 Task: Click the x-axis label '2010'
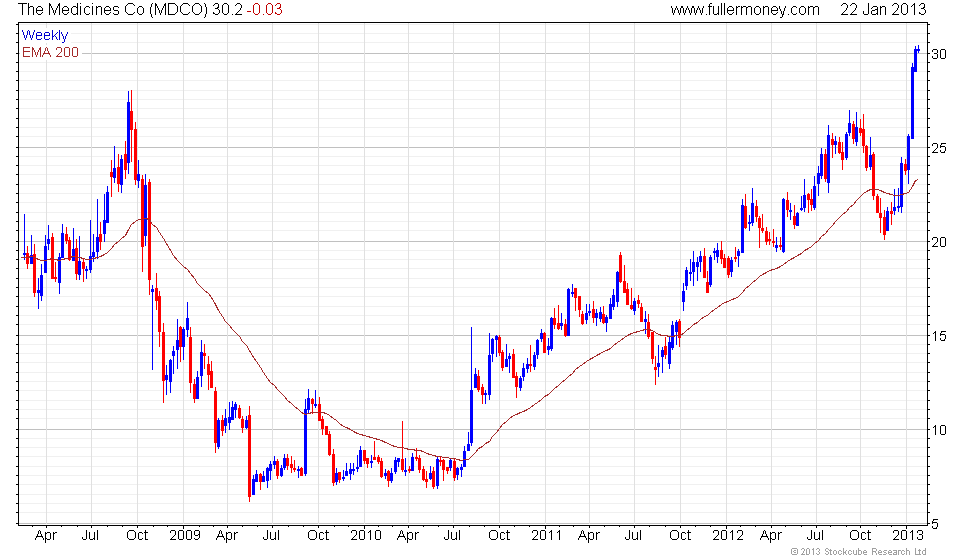(366, 536)
